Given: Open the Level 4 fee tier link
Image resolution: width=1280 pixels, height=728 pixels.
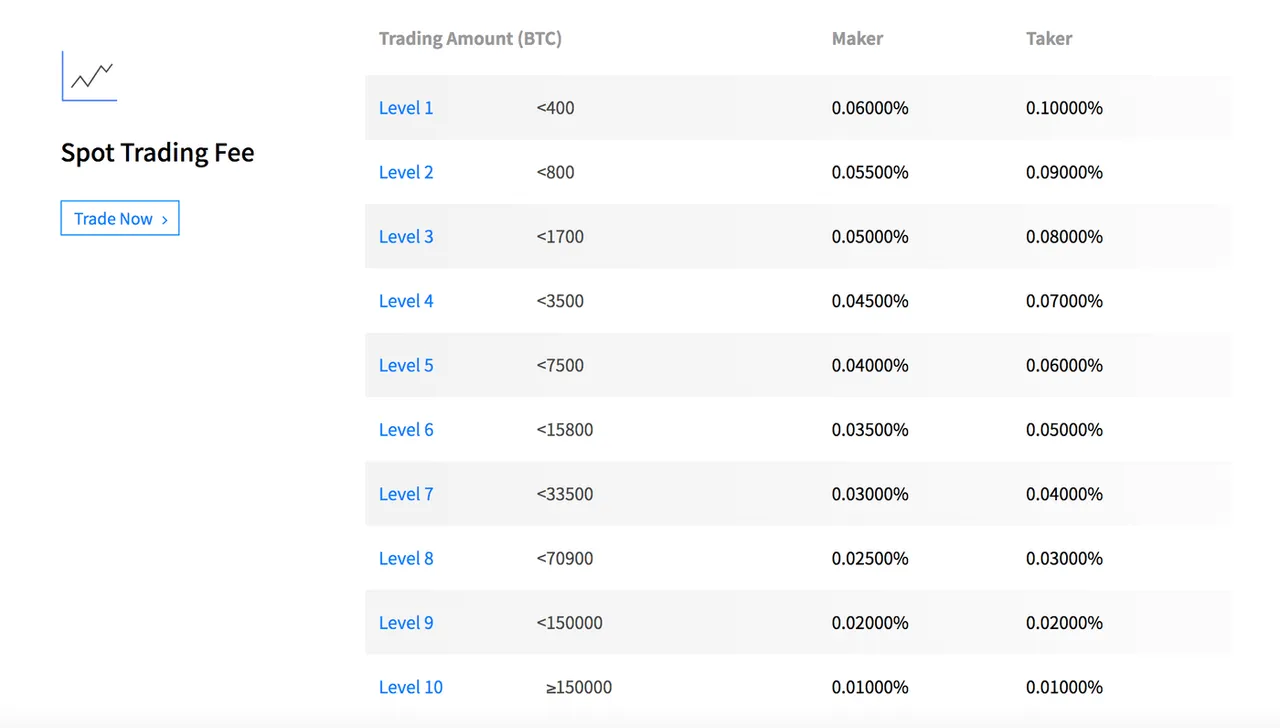Looking at the screenshot, I should [406, 301].
